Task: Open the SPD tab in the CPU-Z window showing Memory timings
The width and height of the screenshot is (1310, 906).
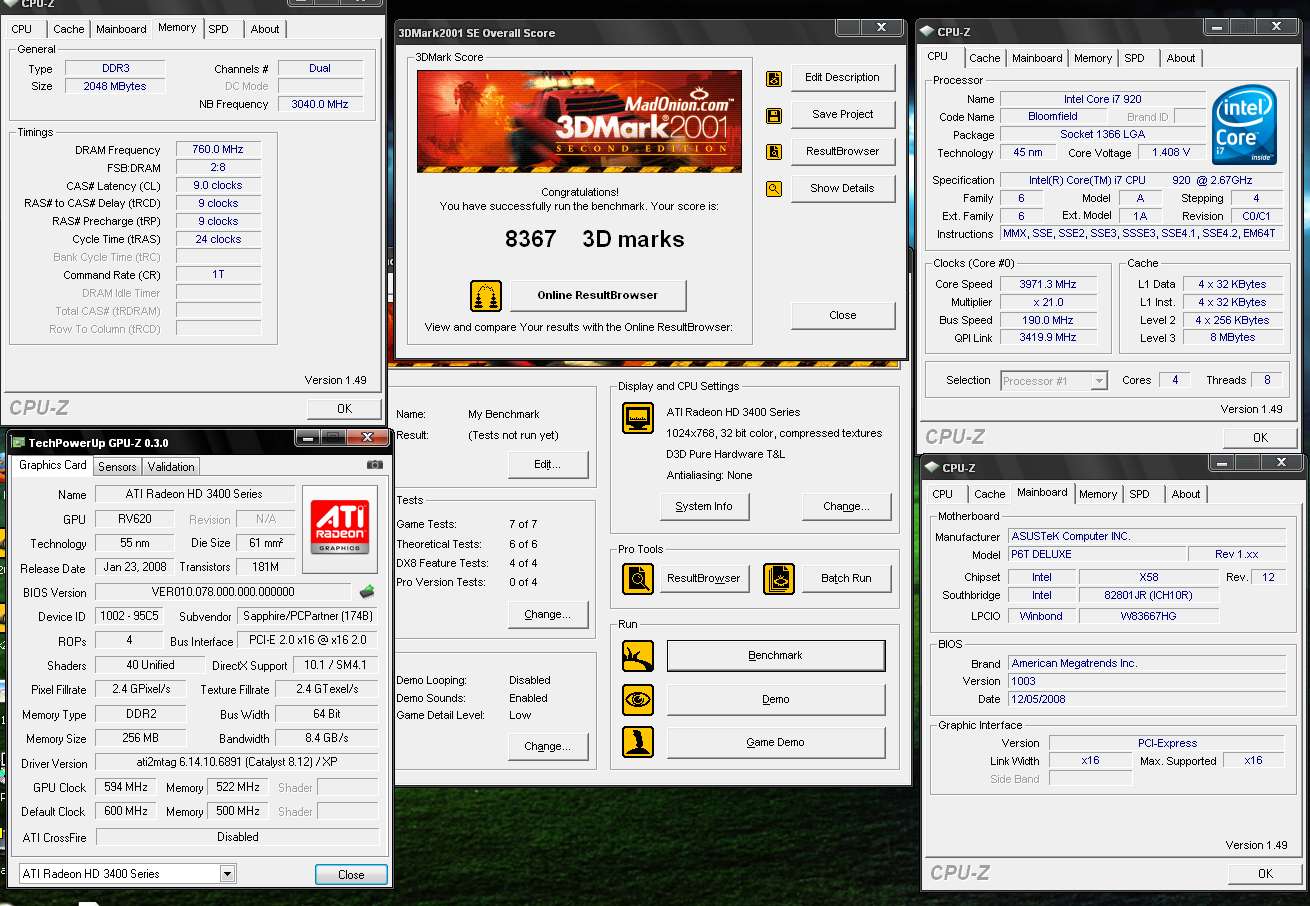Action: (x=218, y=29)
